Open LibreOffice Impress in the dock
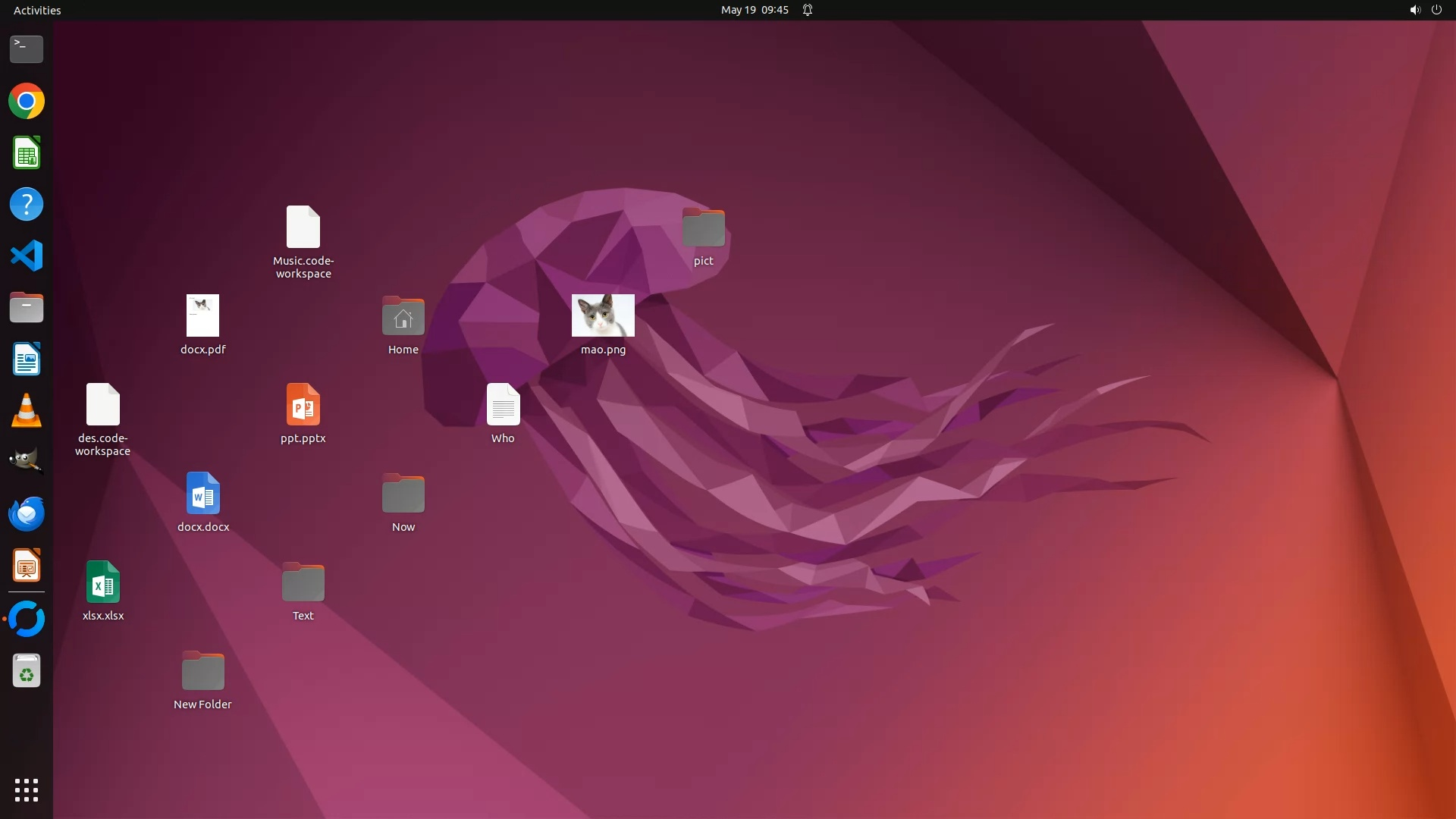The image size is (1456, 819). point(27,566)
